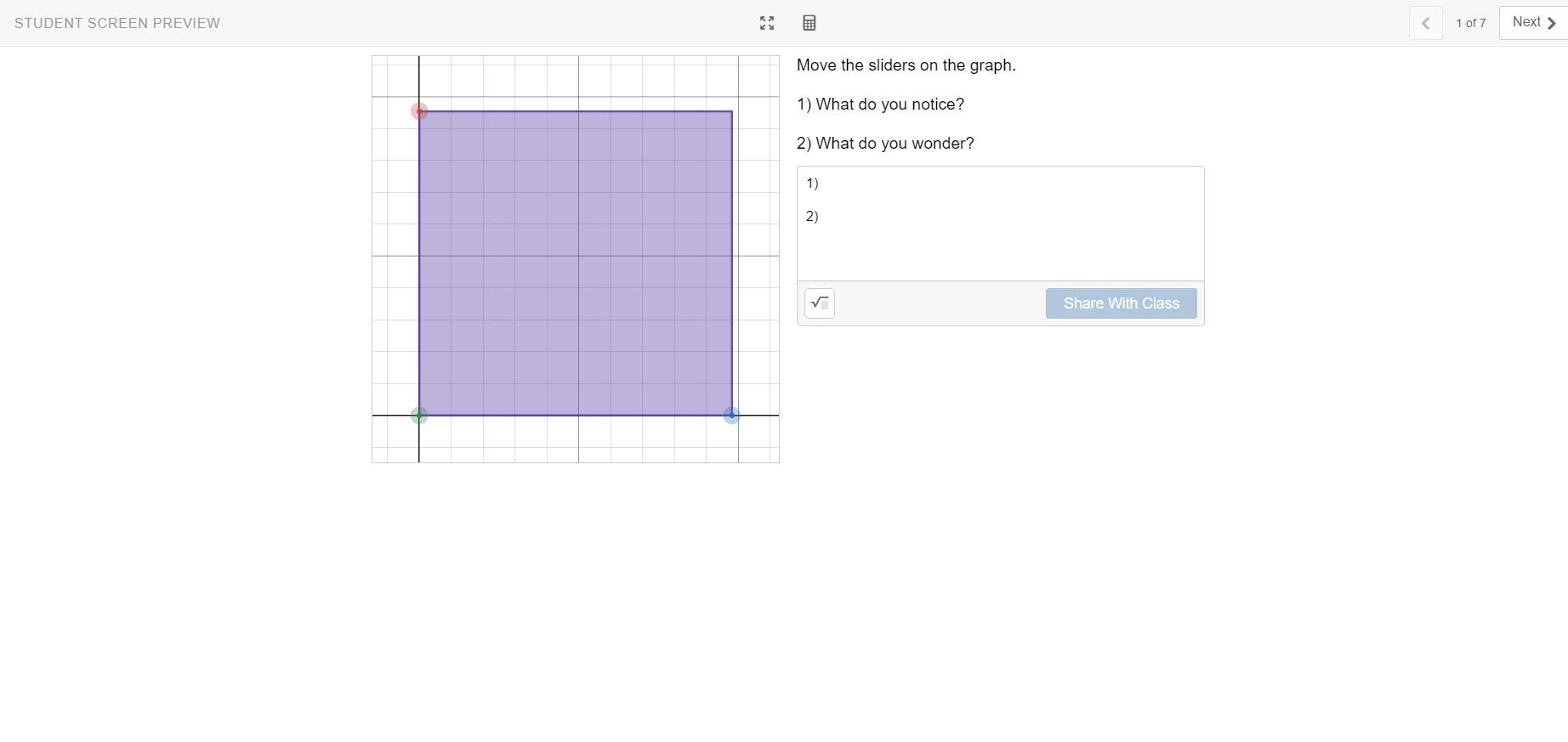Go to the previous screen arrow
Viewport: 1568px width, 742px height.
(x=1426, y=23)
